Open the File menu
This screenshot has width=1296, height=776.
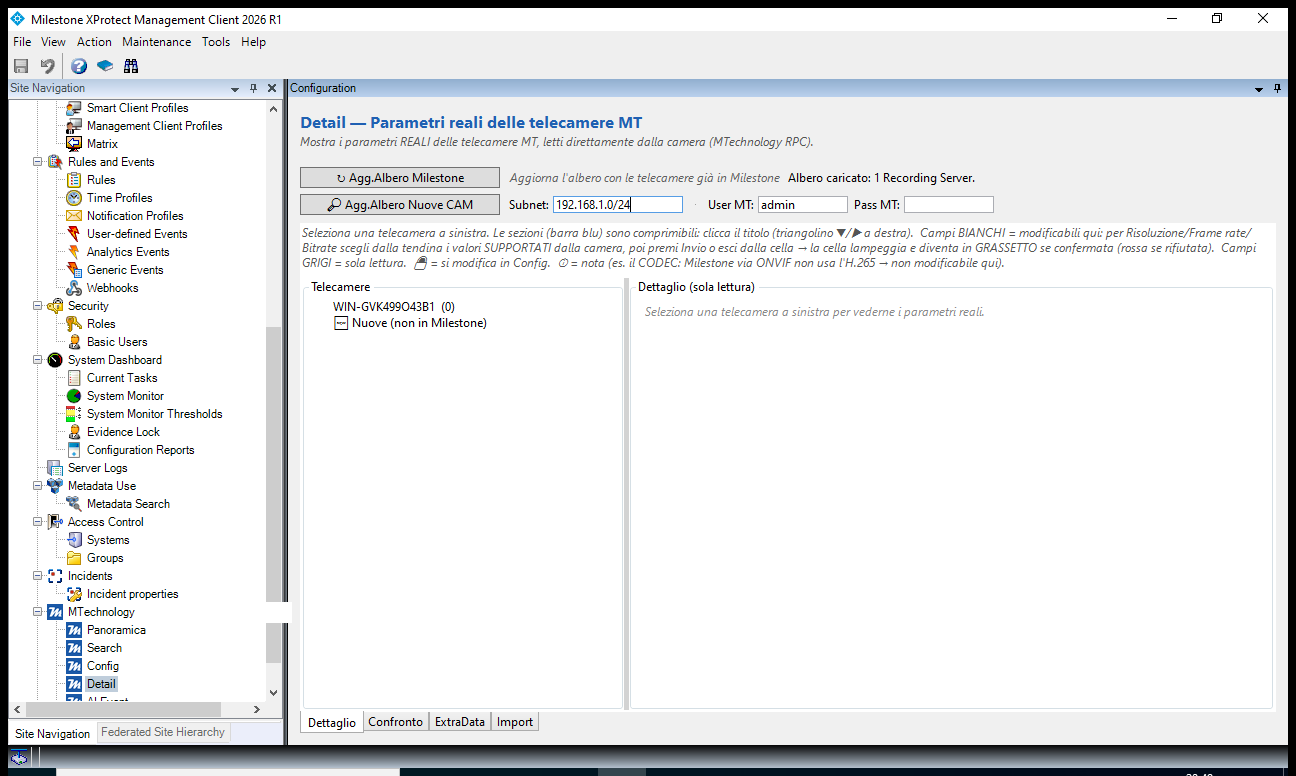(22, 42)
